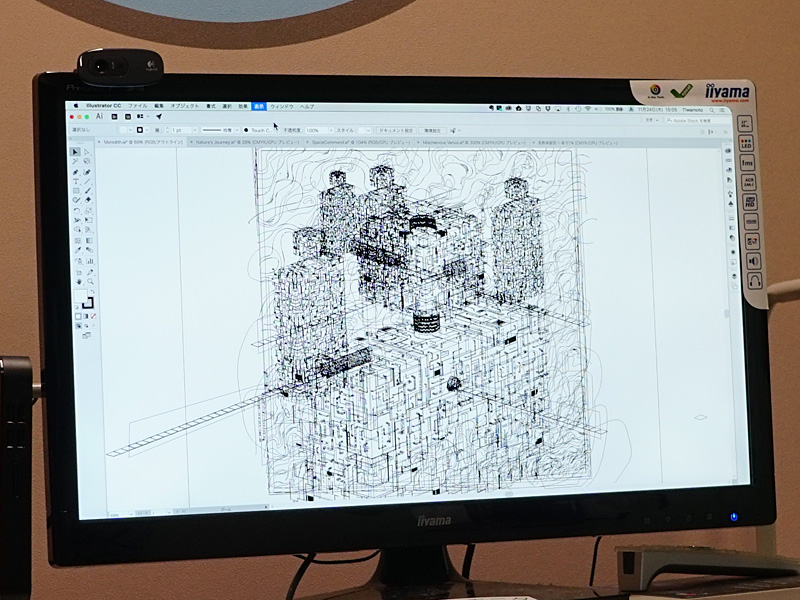
Task: Select the Eyedropper tool
Action: [x=78, y=249]
